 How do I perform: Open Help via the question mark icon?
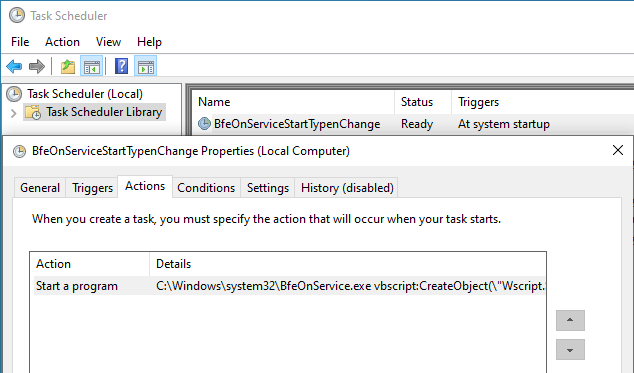click(x=121, y=66)
